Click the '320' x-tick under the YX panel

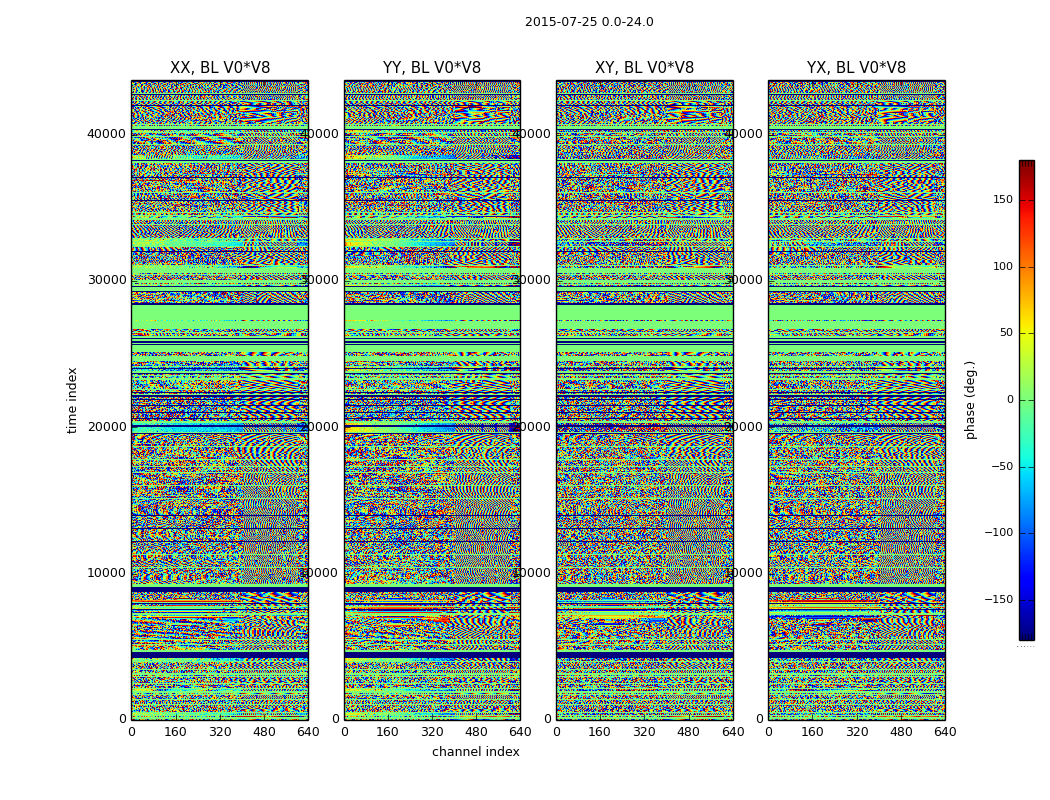856,732
